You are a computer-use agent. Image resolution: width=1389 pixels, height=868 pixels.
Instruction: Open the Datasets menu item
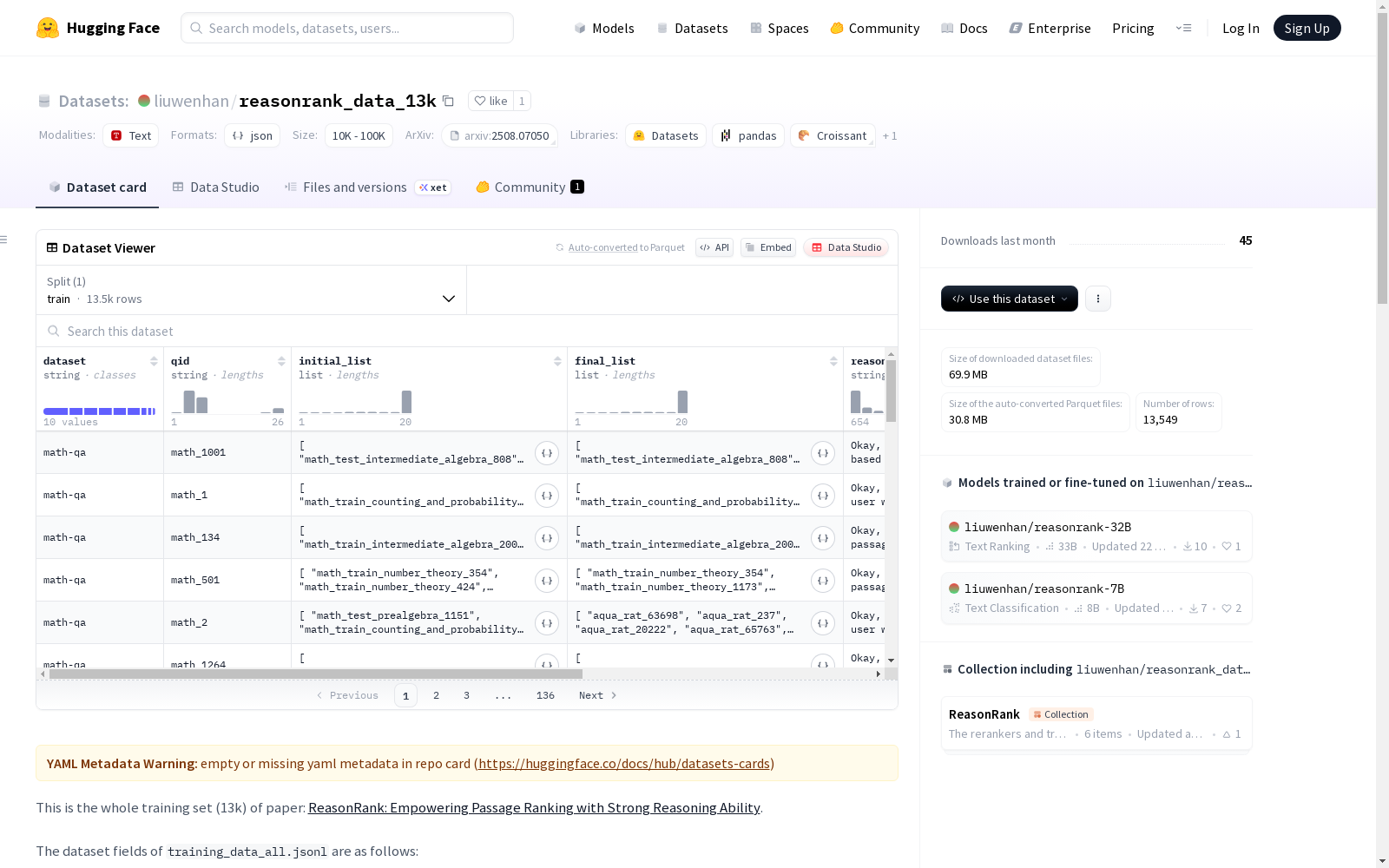(692, 28)
